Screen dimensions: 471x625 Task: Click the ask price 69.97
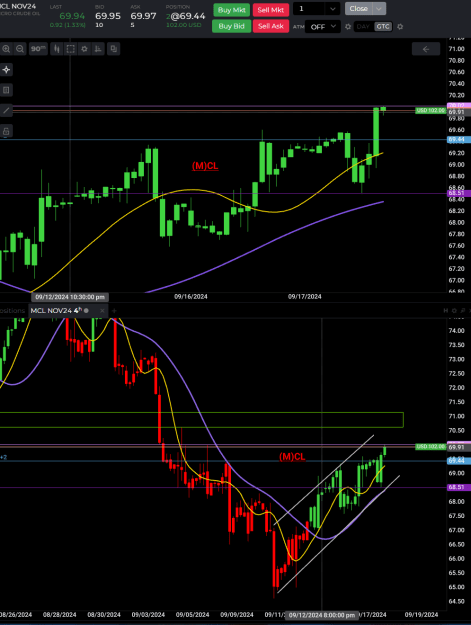coord(143,16)
